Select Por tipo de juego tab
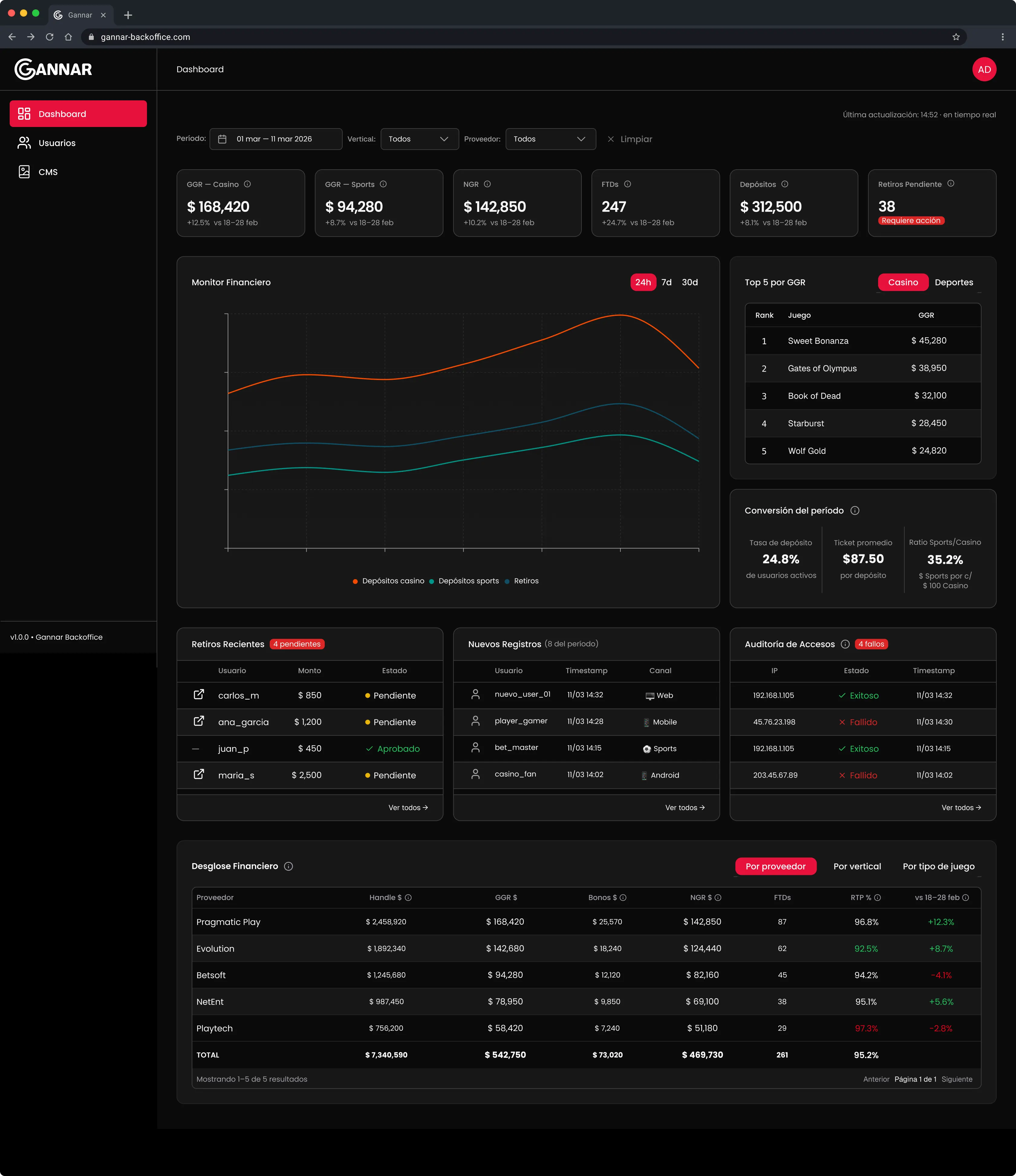Viewport: 1016px width, 1176px height. [938, 866]
